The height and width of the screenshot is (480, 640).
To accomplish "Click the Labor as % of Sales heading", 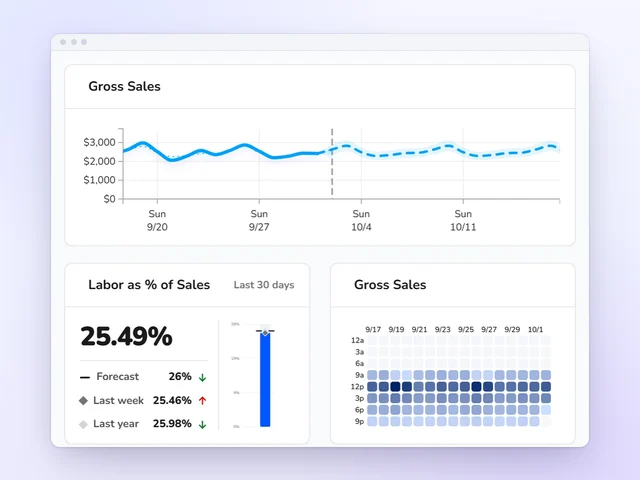I will [149, 285].
